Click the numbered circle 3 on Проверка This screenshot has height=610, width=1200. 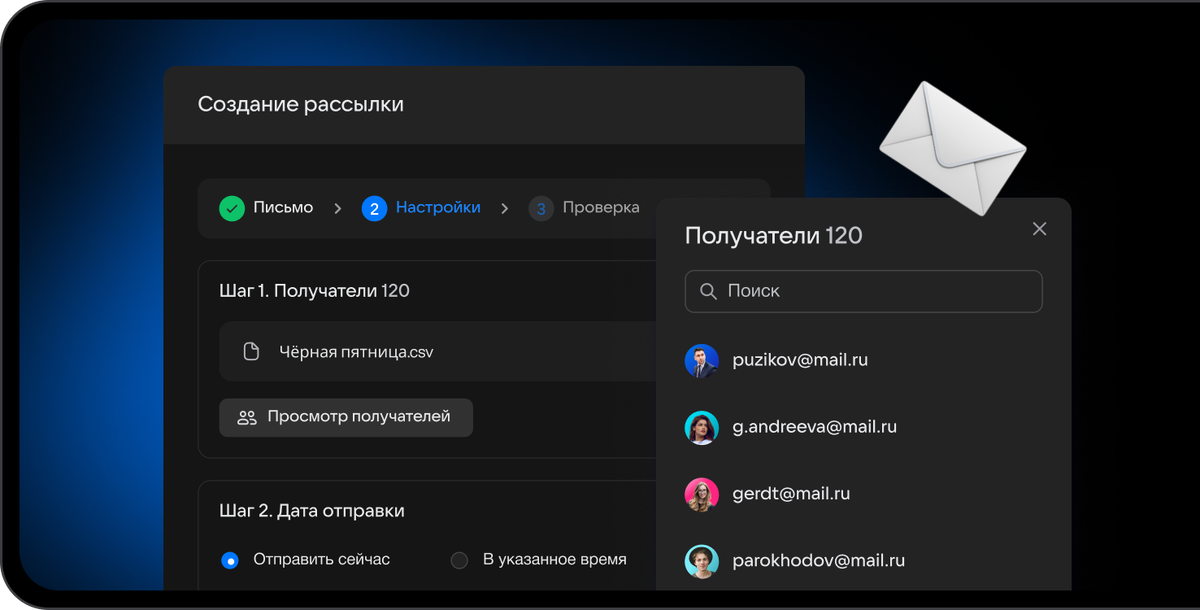pos(541,208)
